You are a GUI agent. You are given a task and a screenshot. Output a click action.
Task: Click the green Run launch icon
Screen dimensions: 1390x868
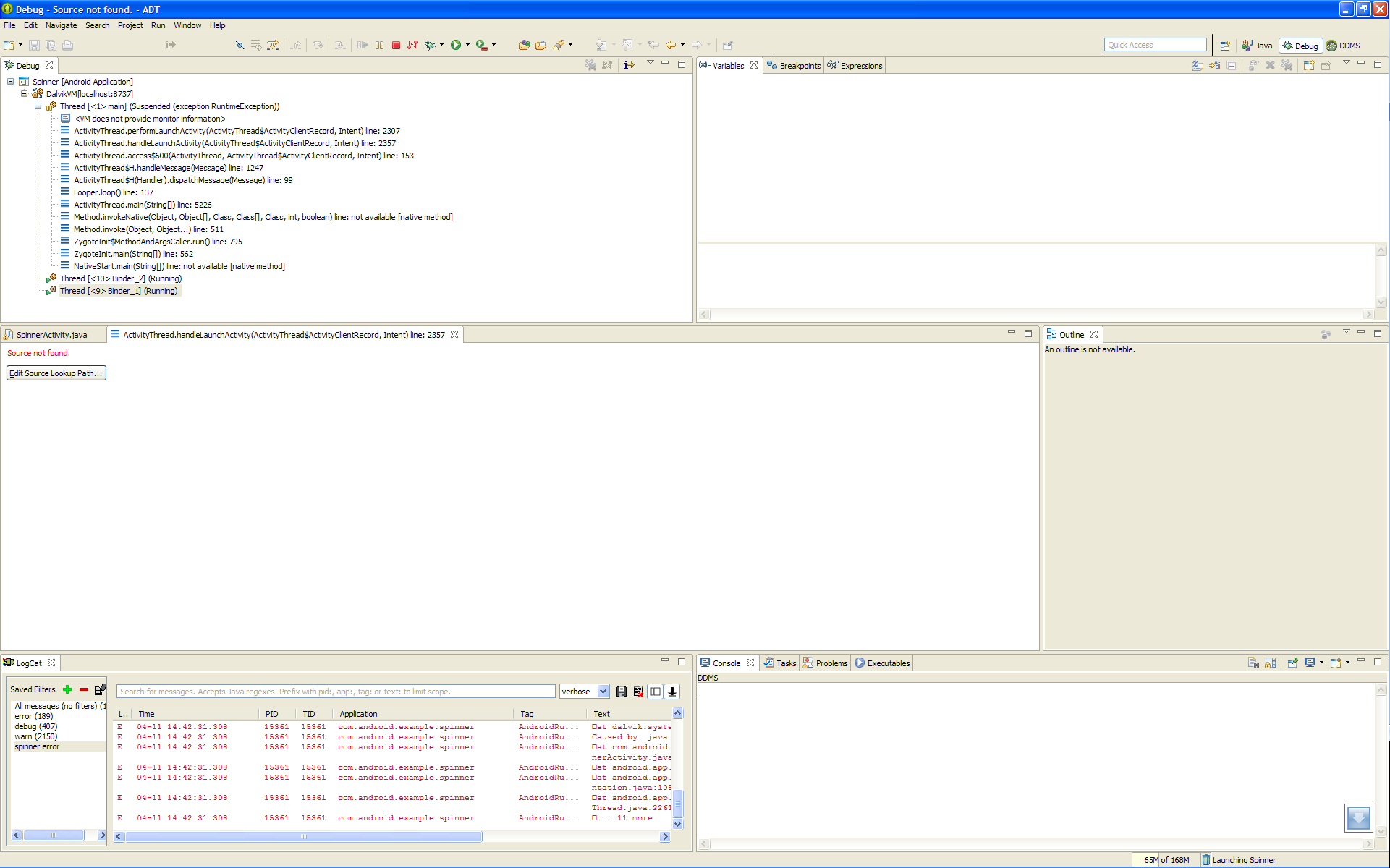[x=456, y=45]
